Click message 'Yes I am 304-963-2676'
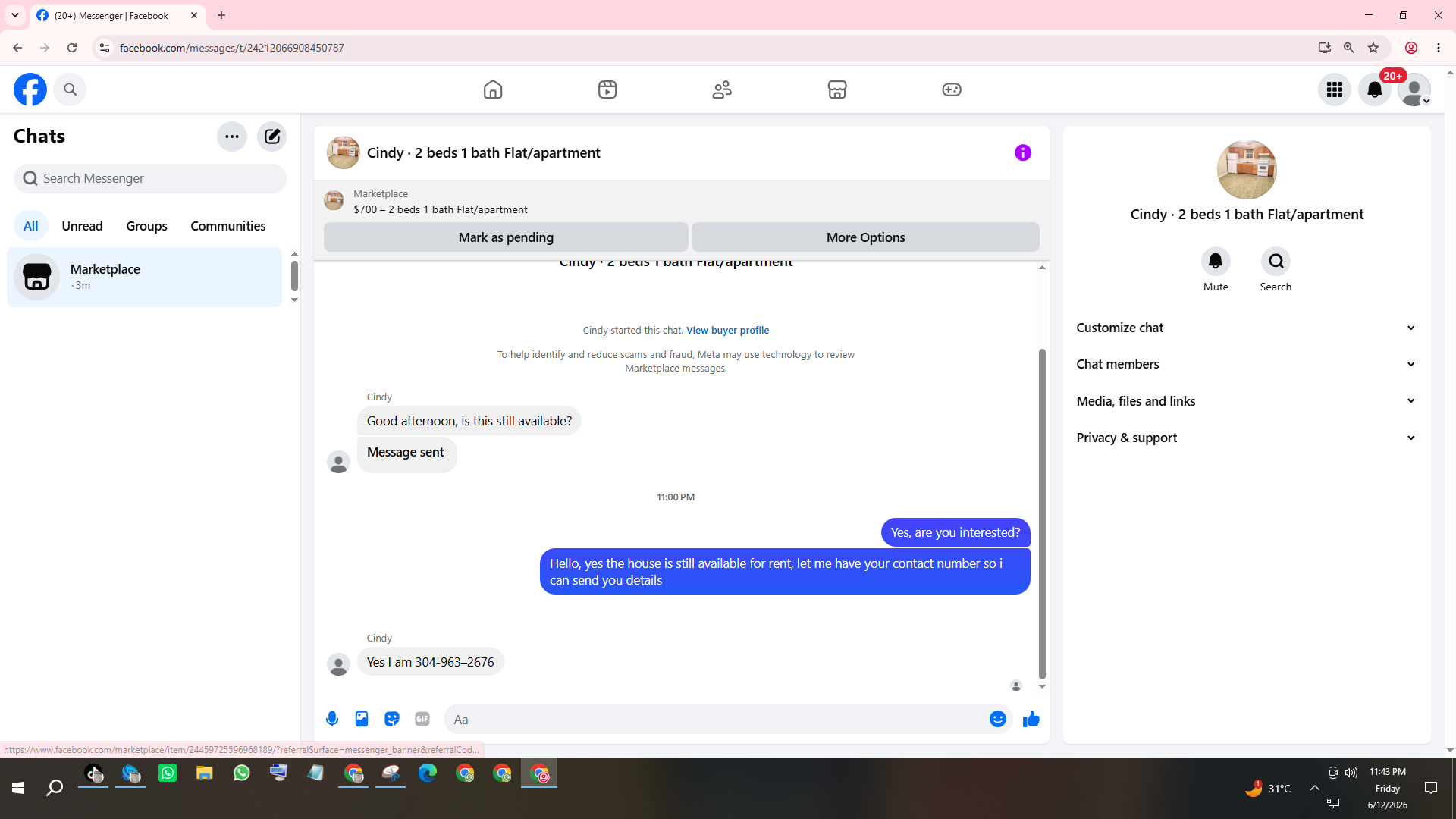 (x=430, y=662)
